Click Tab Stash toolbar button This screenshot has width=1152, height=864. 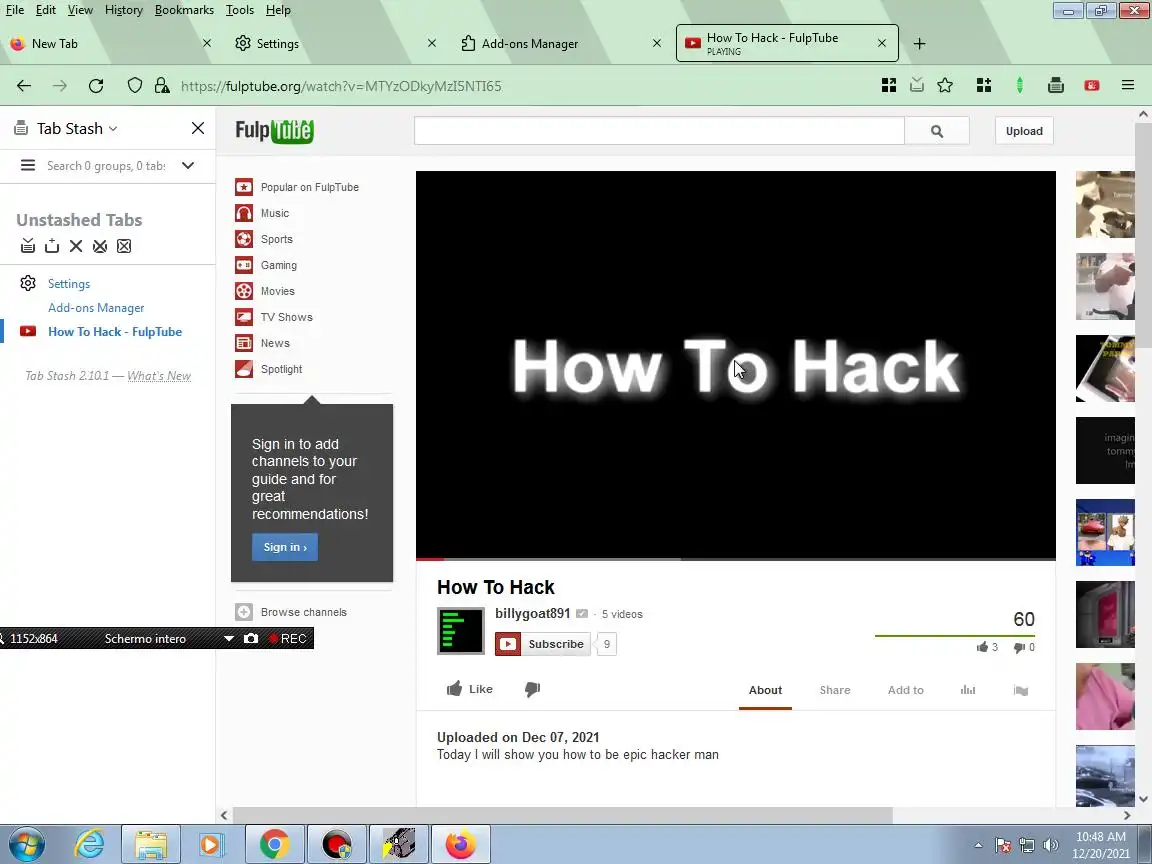[1056, 86]
